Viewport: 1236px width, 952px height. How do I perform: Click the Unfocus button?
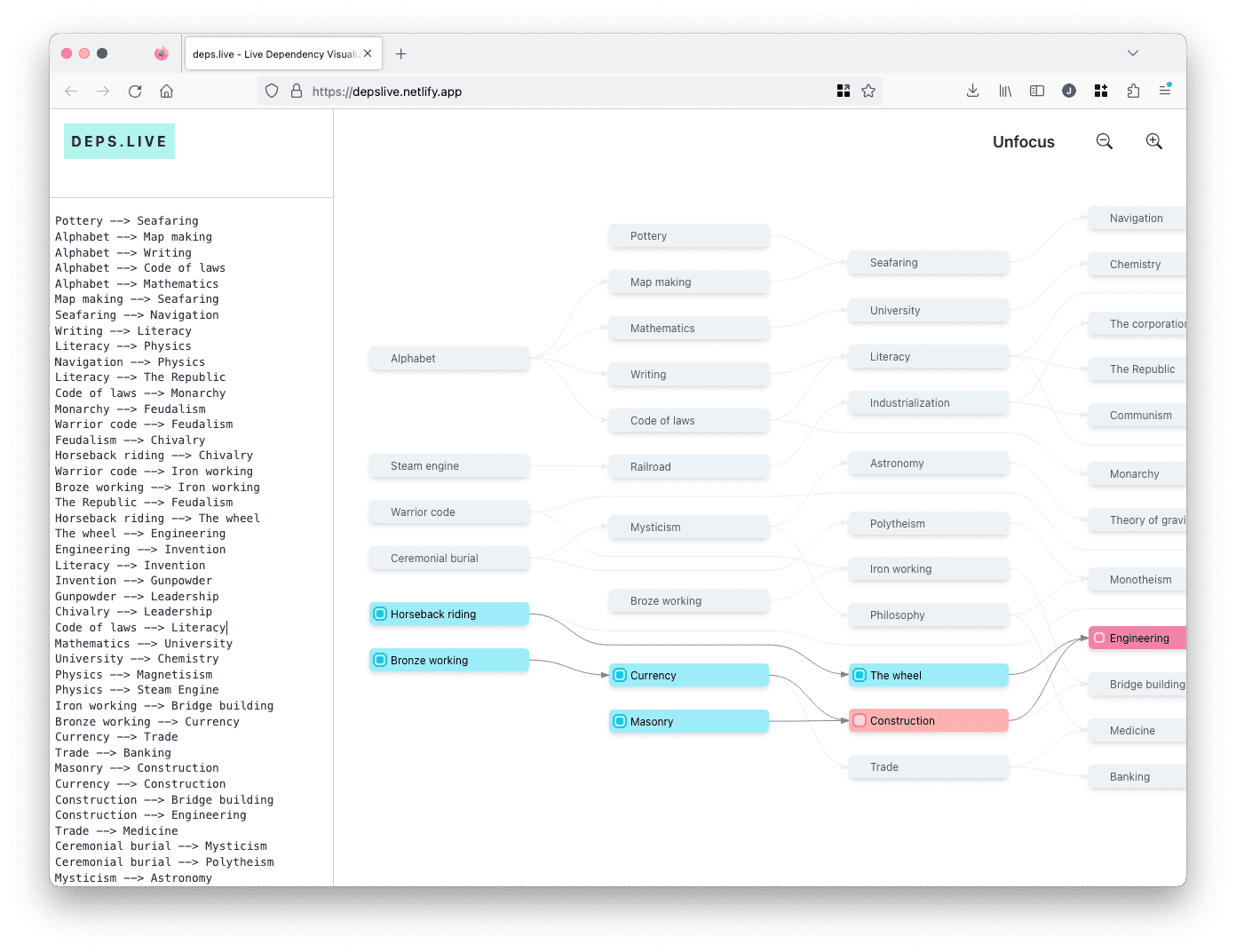coord(1023,142)
